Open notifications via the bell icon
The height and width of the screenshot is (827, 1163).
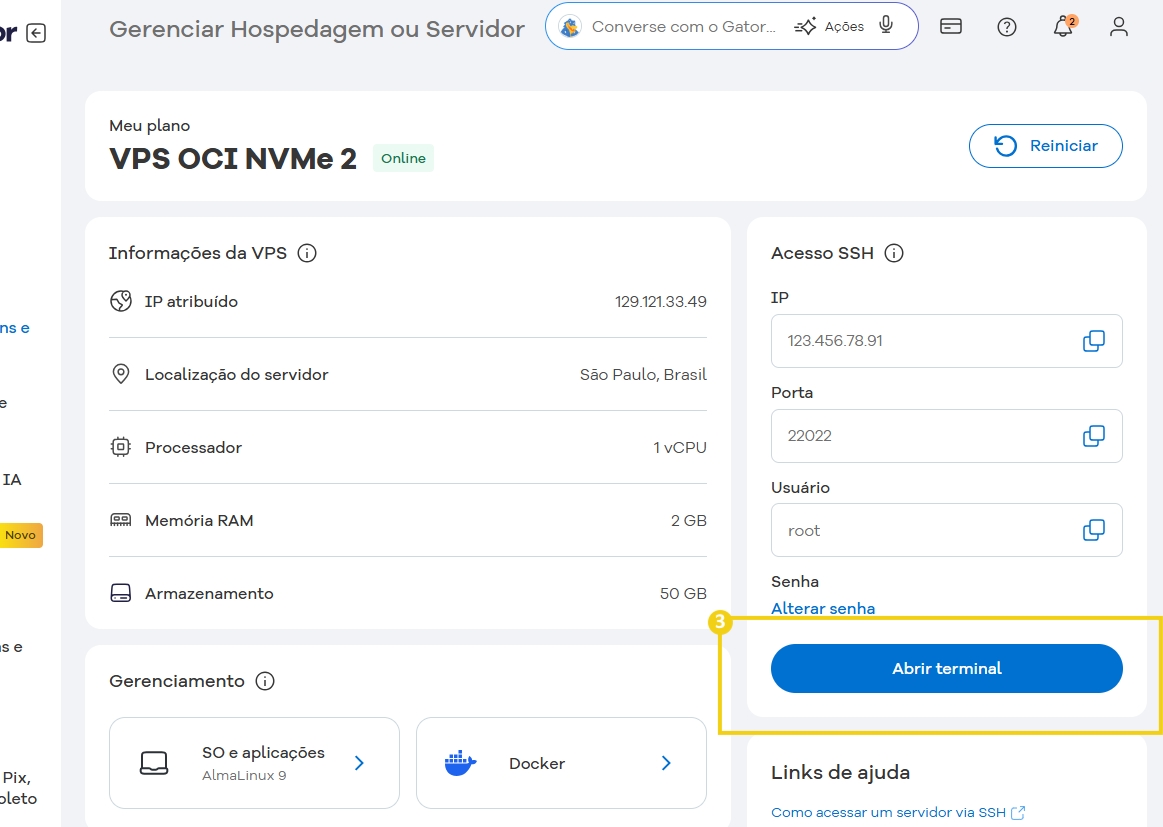click(x=1062, y=27)
